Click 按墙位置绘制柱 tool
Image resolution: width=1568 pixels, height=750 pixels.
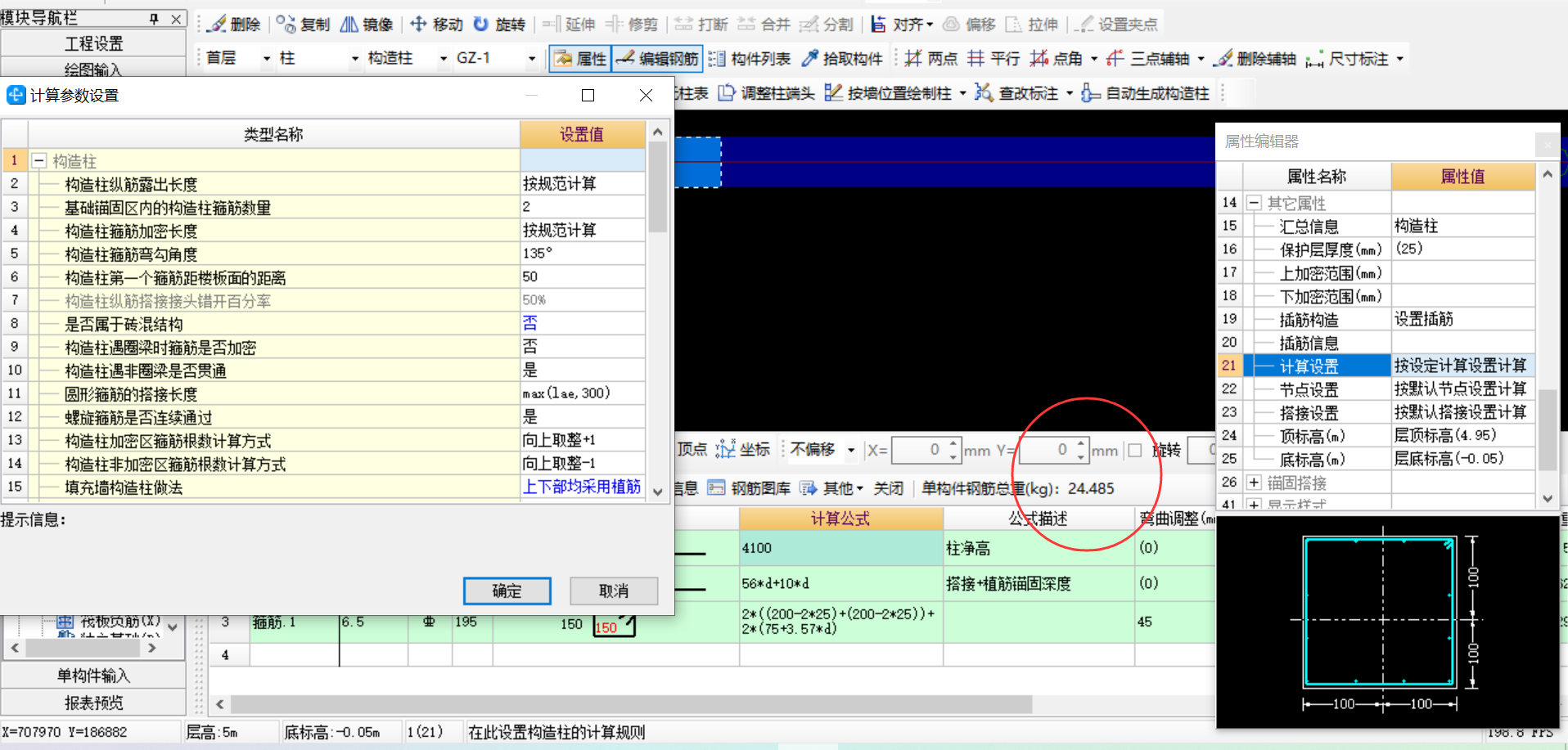click(888, 92)
